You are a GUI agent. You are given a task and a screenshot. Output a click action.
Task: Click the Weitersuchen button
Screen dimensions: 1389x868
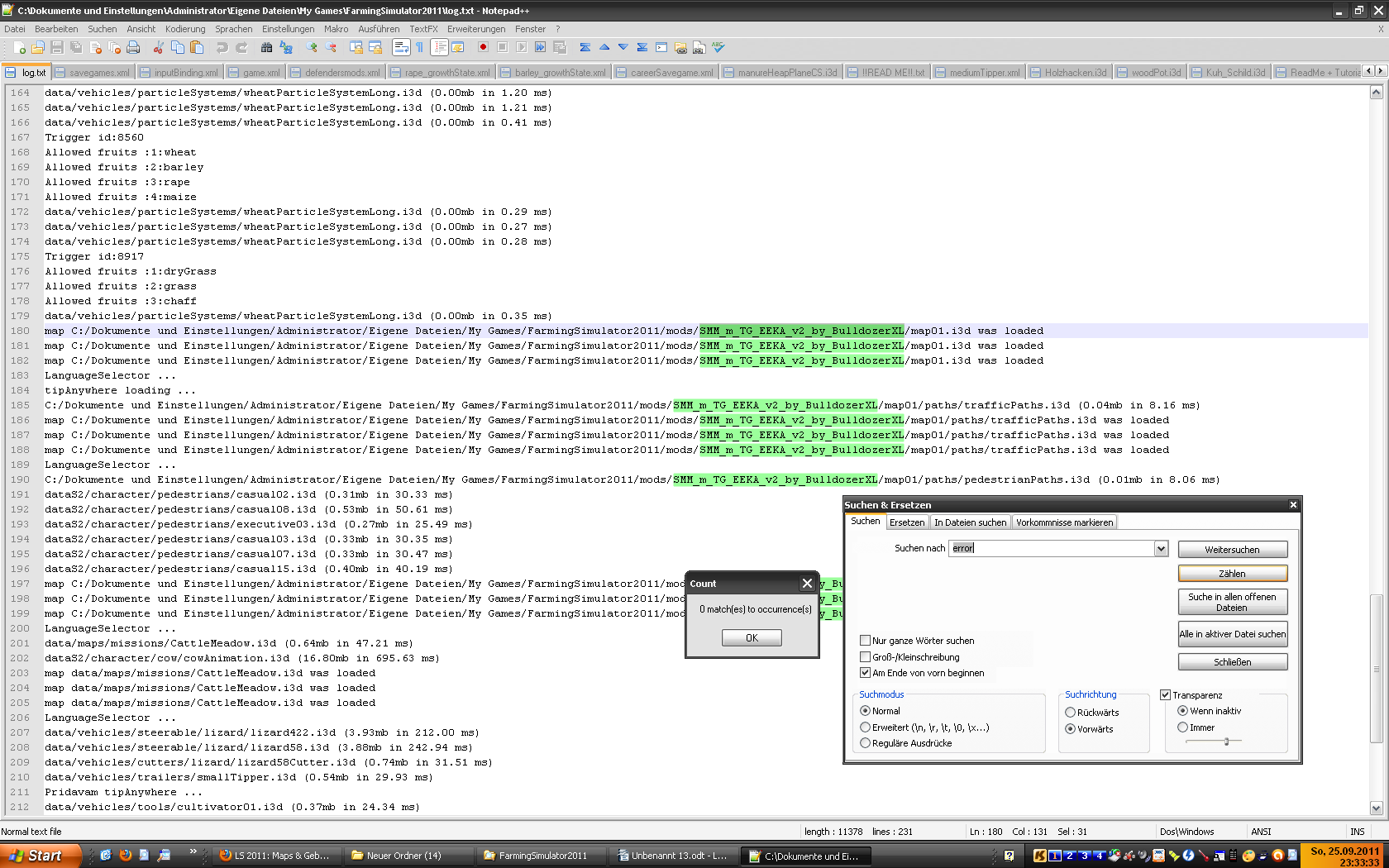click(1232, 550)
